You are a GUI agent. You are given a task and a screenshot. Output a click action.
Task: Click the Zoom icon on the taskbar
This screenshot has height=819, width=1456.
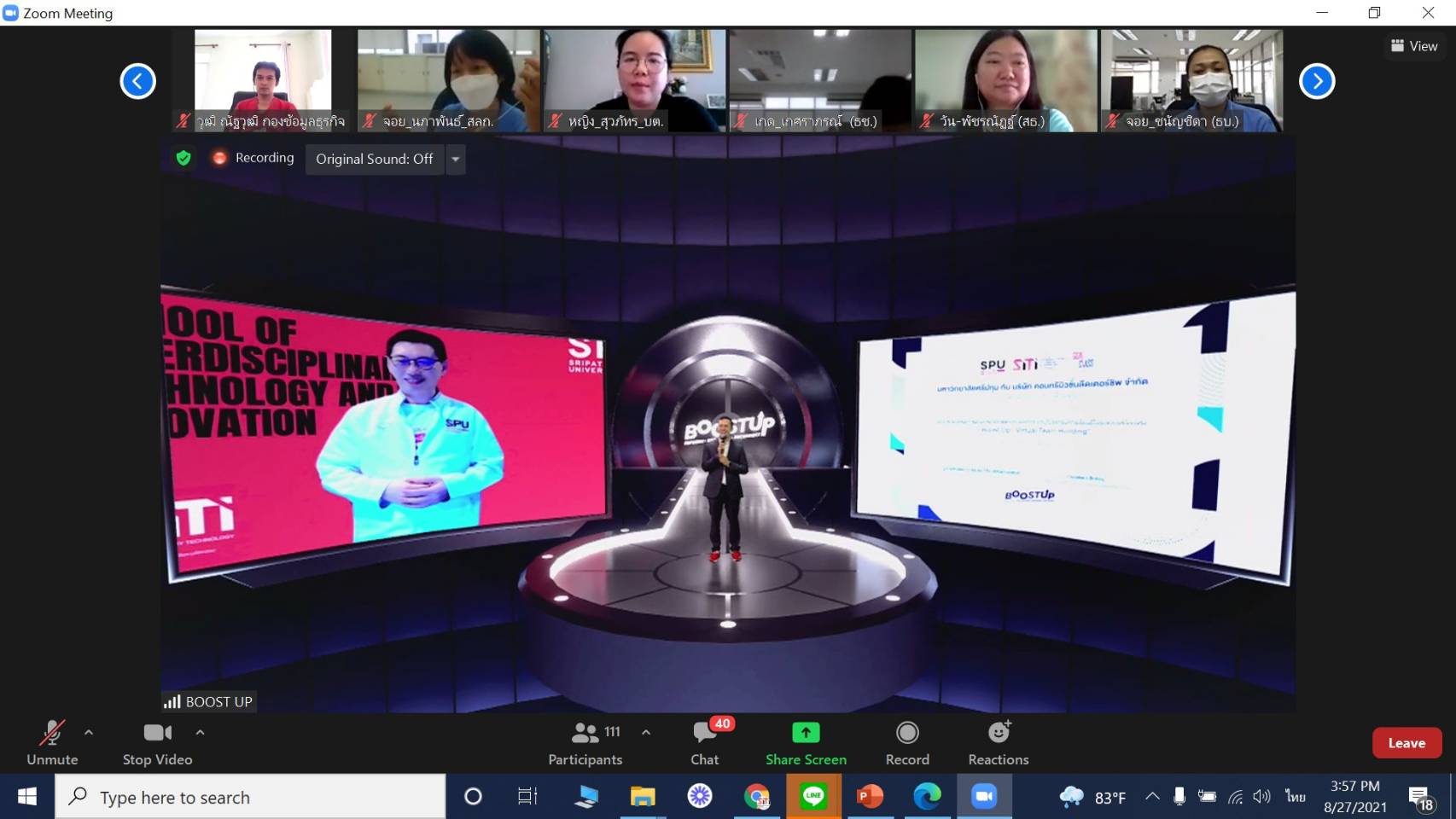click(x=984, y=797)
